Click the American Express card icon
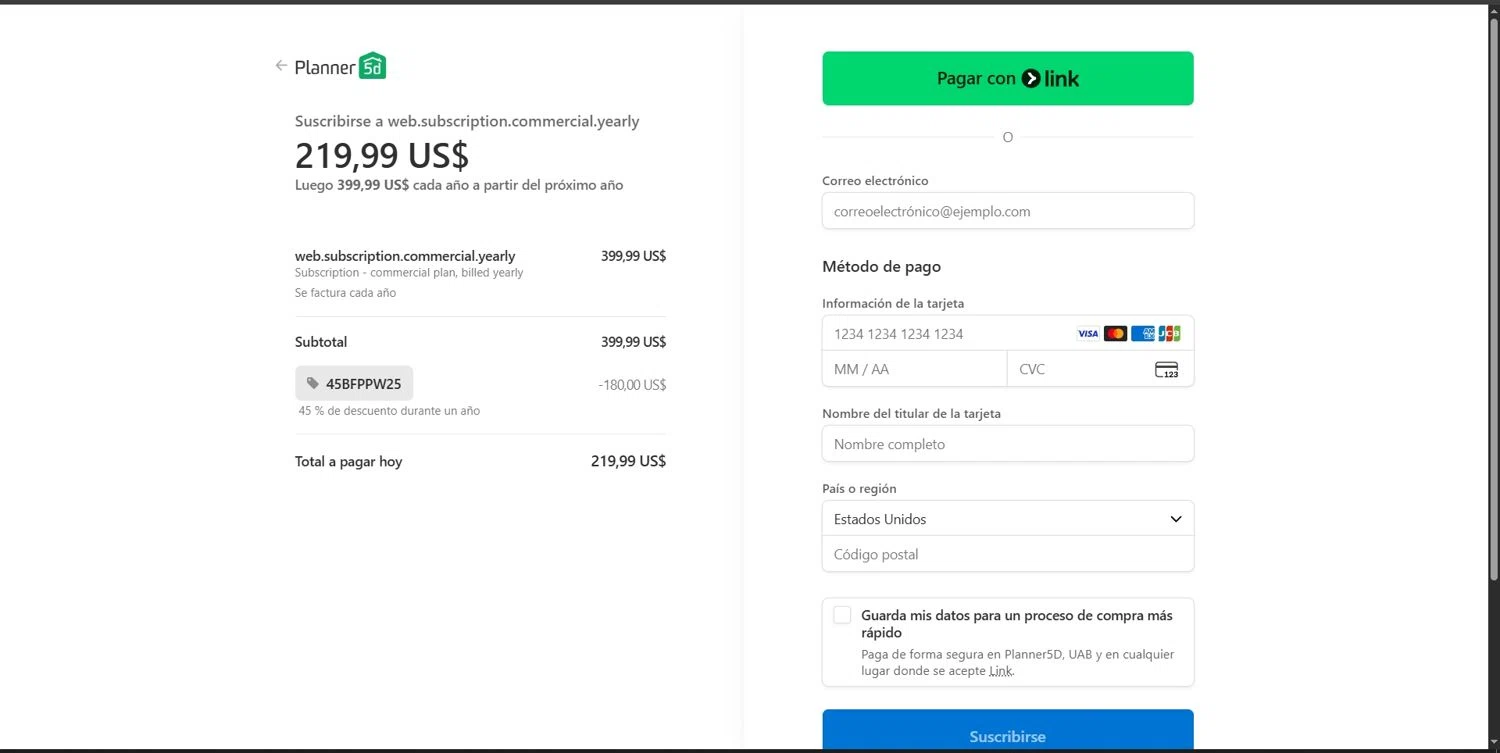Screen dimensions: 1500x753 1142,334
